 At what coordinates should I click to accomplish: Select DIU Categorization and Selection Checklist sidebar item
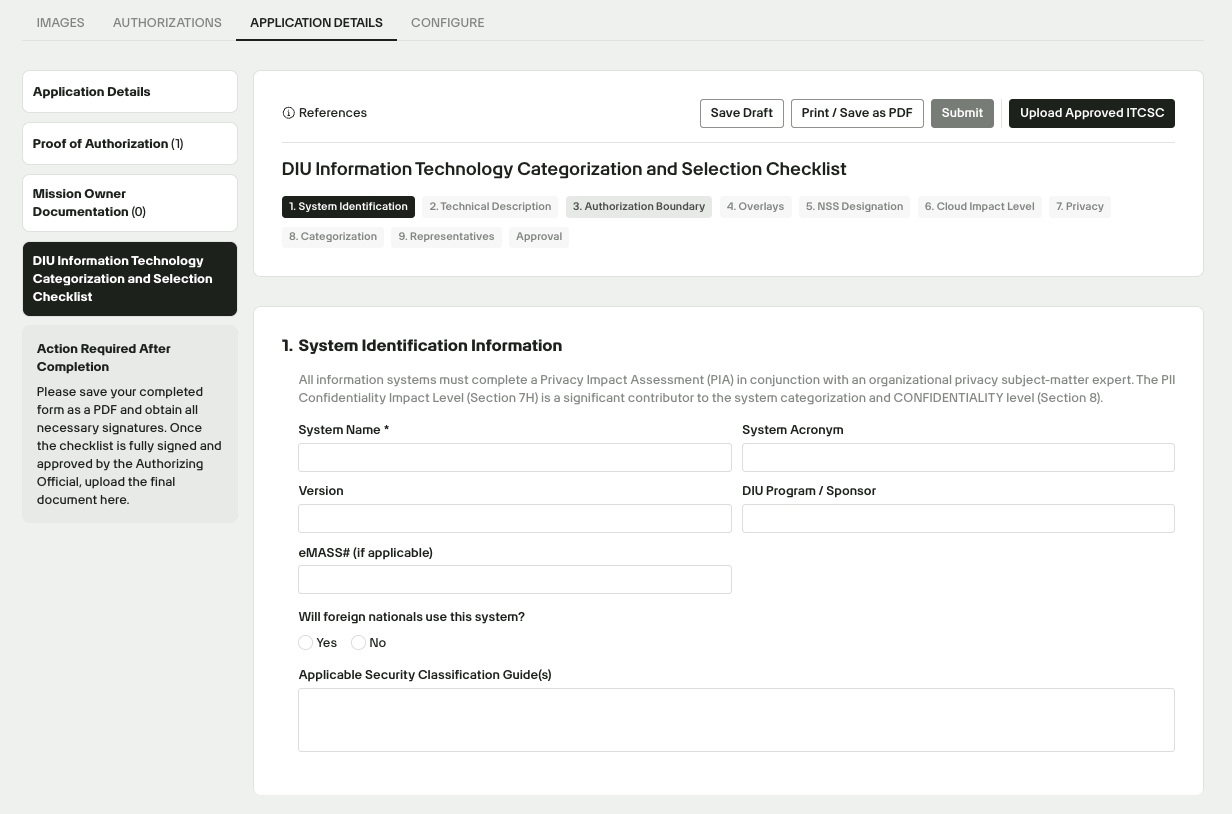tap(130, 279)
